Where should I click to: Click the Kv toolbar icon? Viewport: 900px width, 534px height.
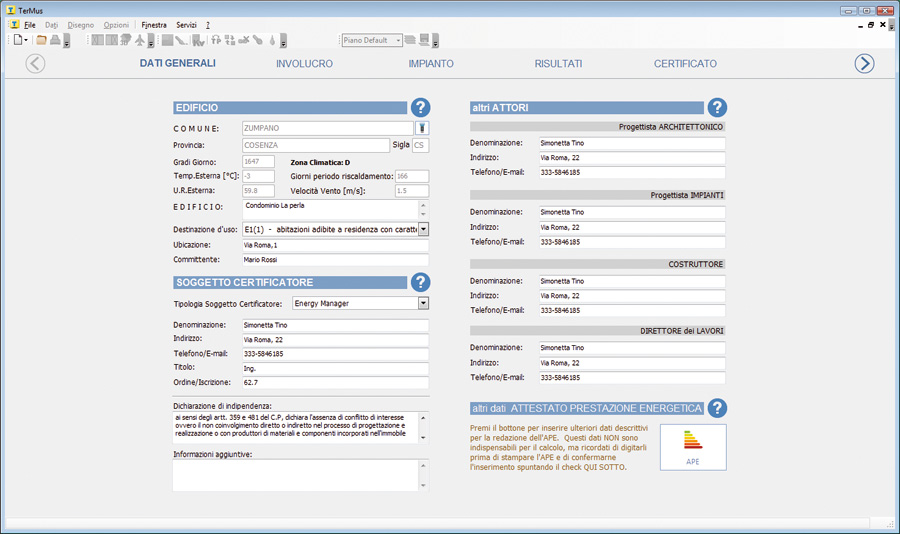(x=199, y=40)
